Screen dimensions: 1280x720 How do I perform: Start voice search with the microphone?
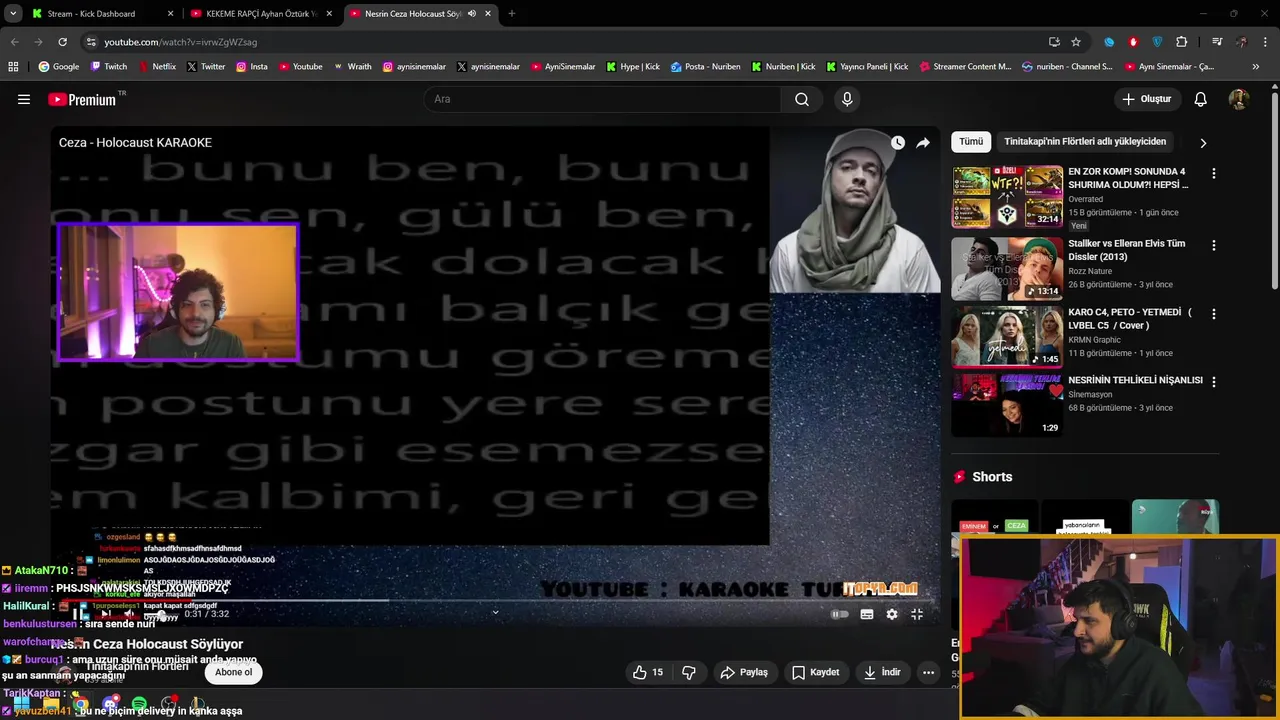(x=847, y=99)
